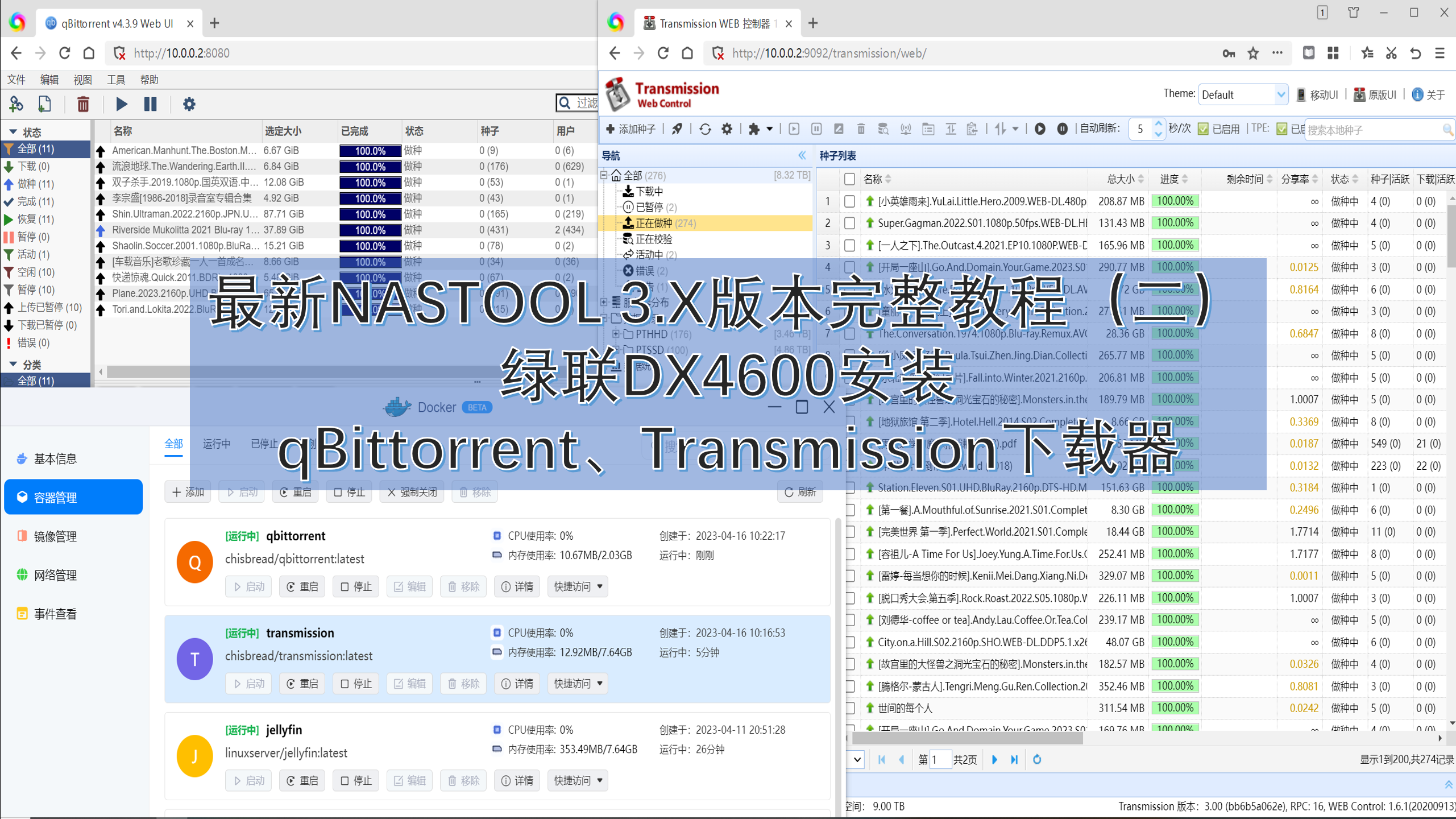Screen dimensions: 1456x819
Task: Click Transmission rename torrent pencil icon
Action: tap(839, 129)
